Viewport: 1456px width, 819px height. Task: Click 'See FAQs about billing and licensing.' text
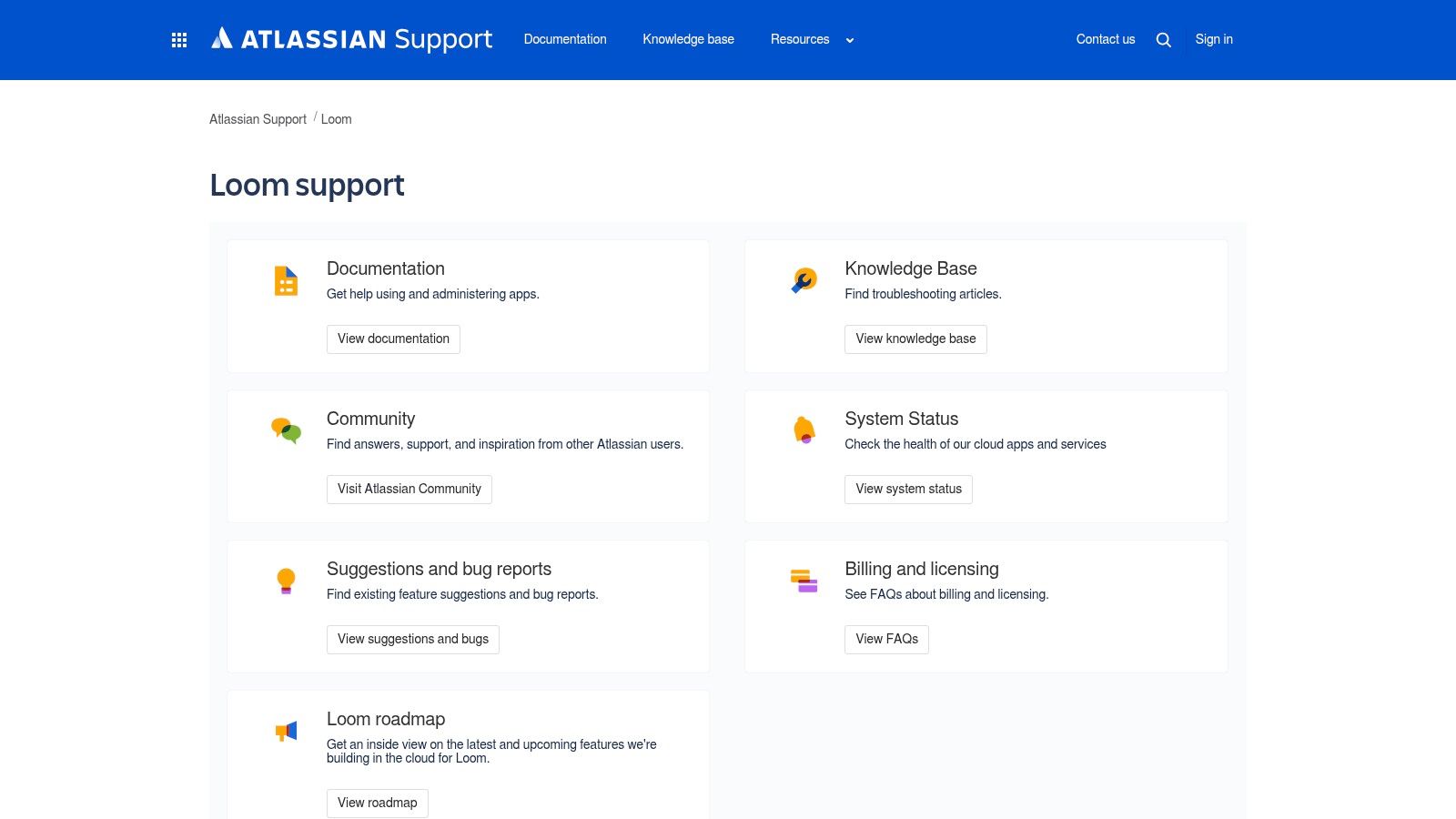pyautogui.click(x=946, y=594)
